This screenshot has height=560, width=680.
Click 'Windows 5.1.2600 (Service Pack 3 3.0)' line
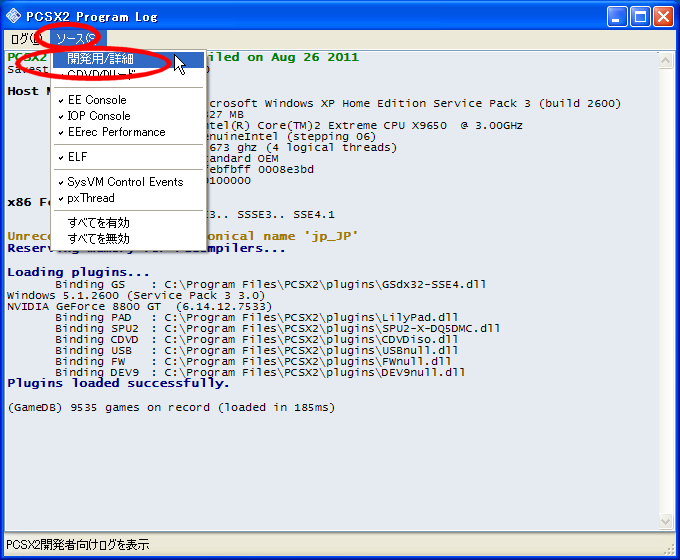(x=136, y=295)
